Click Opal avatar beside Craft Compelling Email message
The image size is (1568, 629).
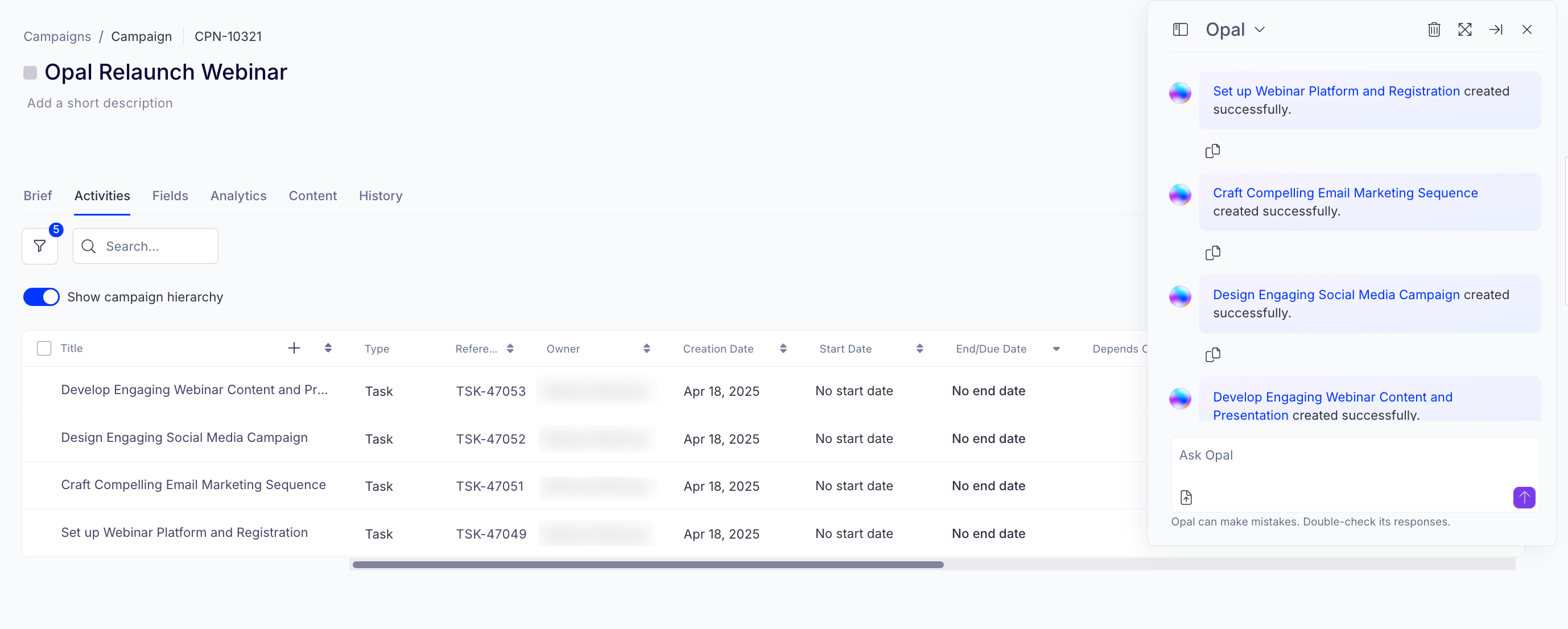pos(1180,195)
